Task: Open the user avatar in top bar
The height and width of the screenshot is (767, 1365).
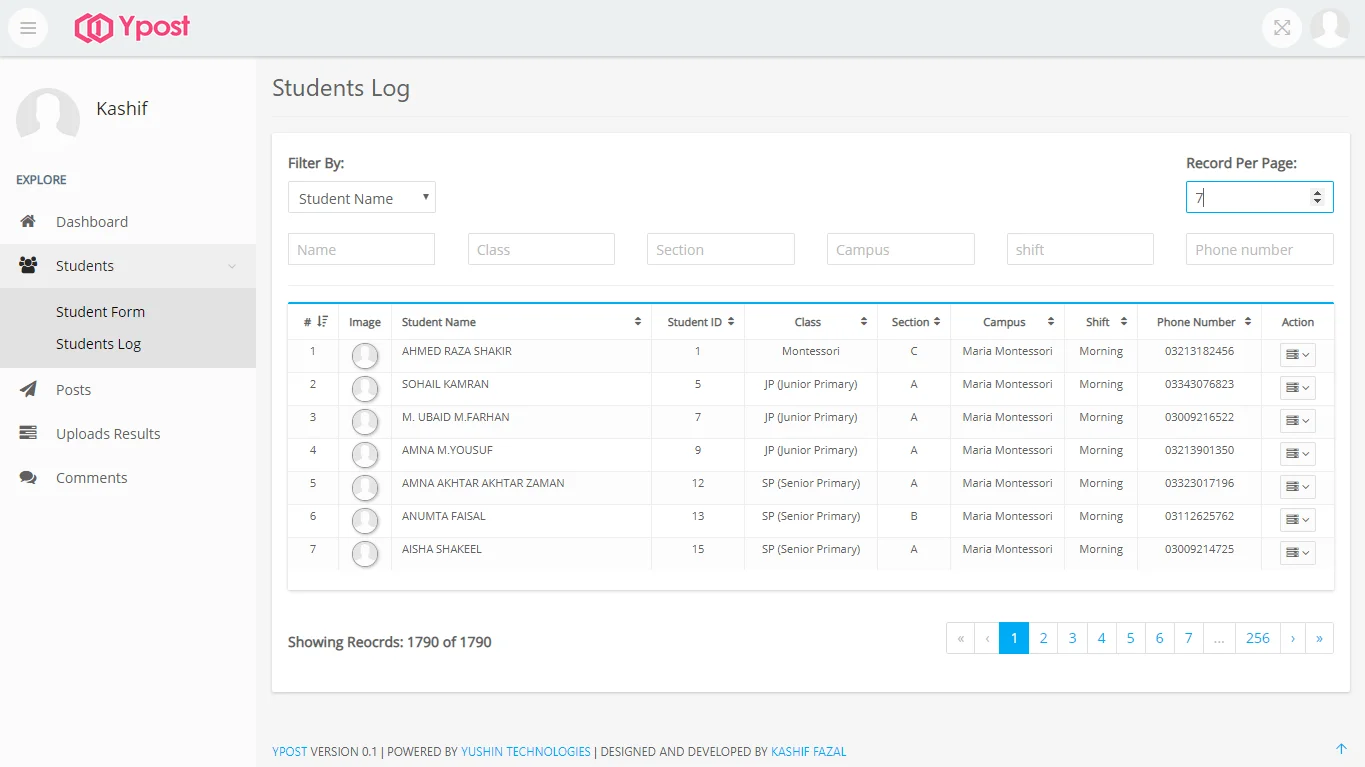Action: tap(1330, 28)
